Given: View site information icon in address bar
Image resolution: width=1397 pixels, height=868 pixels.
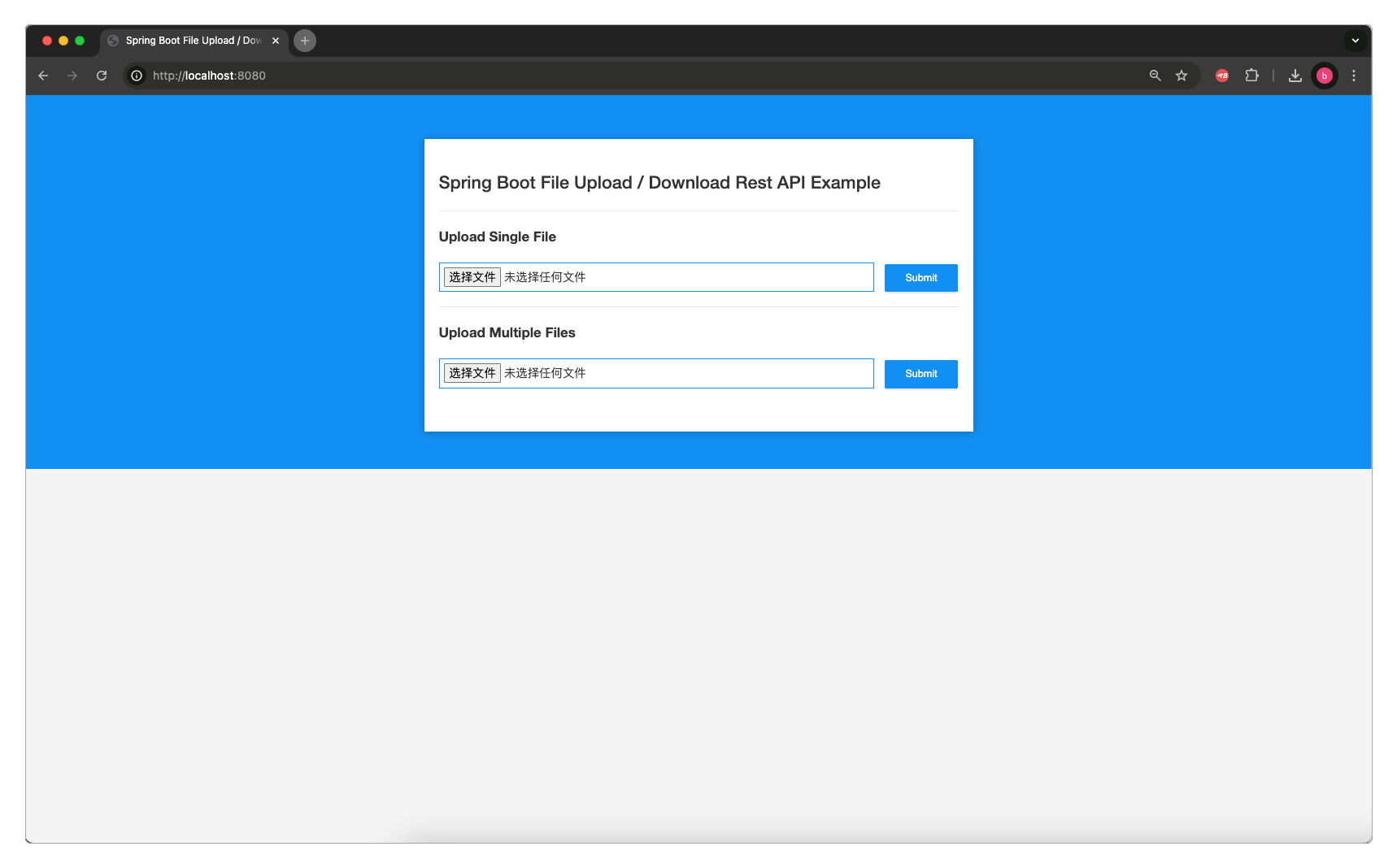Looking at the screenshot, I should tap(137, 76).
